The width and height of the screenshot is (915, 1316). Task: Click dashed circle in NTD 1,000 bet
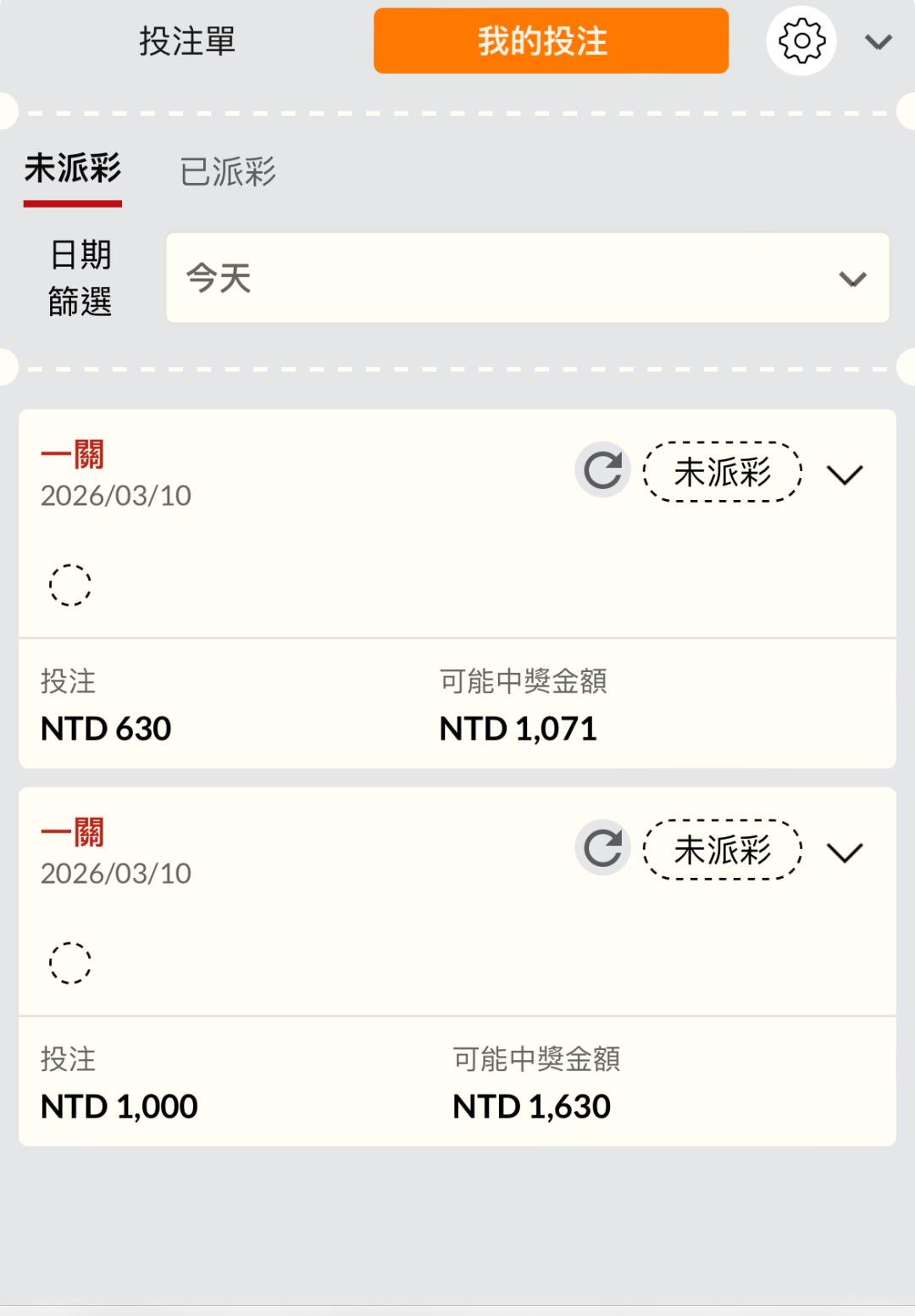[x=70, y=963]
